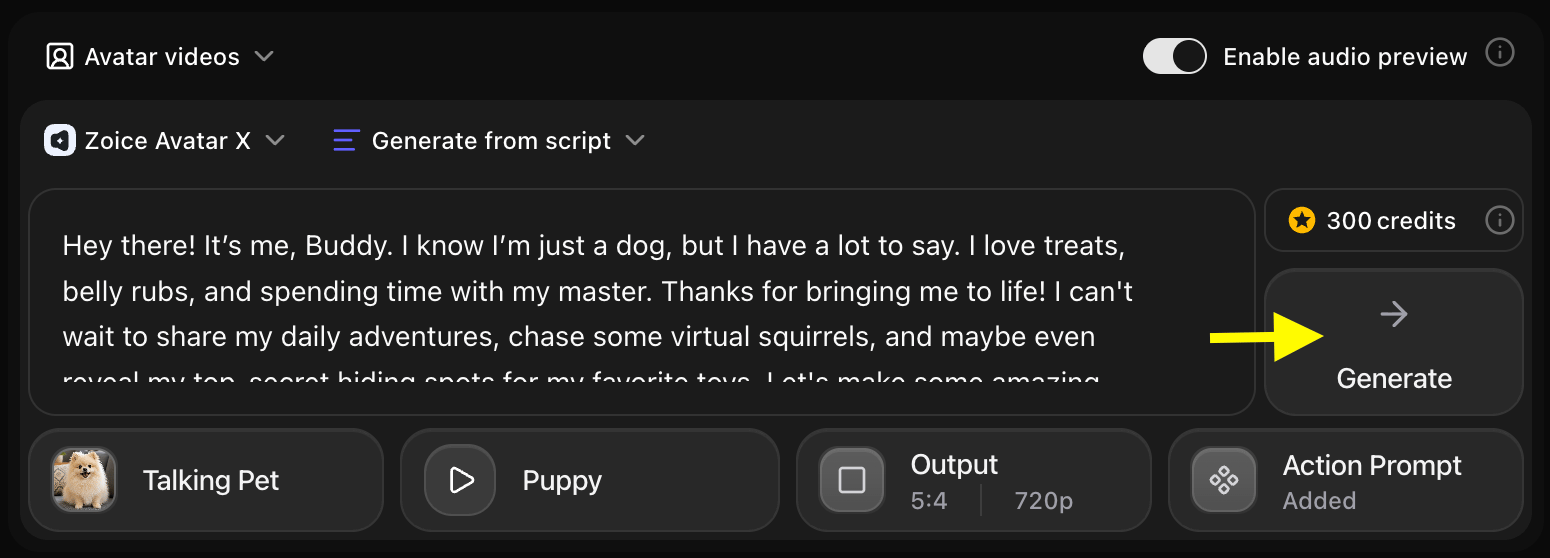Click the gold star credits icon

[1301, 221]
